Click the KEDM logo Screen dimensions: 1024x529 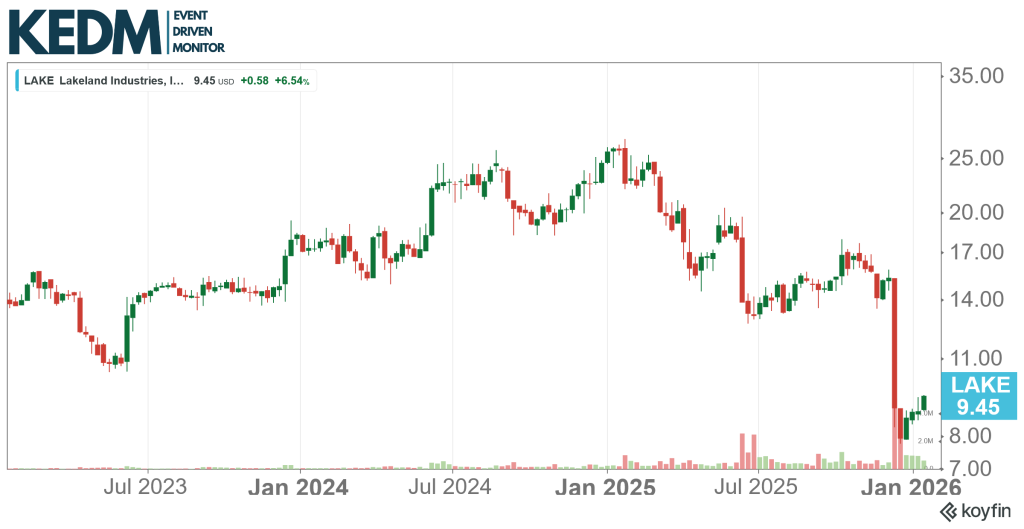click(x=84, y=33)
